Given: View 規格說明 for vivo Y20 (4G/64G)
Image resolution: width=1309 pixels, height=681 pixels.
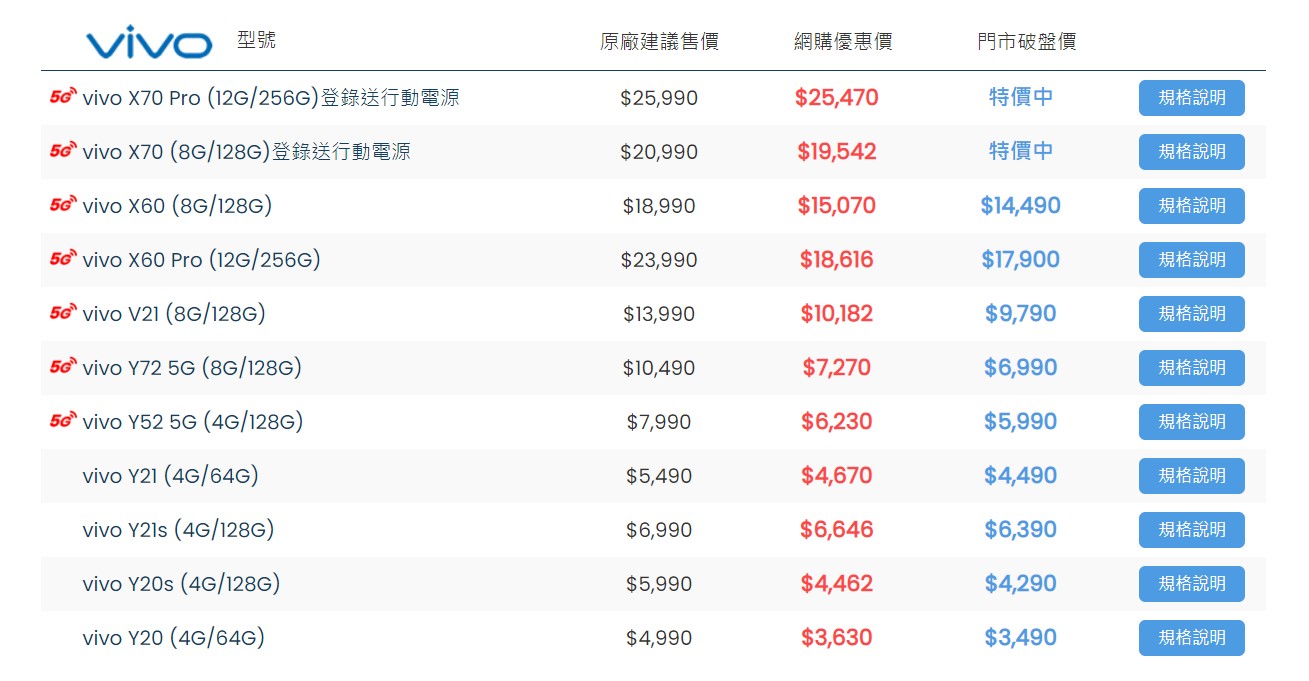Looking at the screenshot, I should 1192,638.
